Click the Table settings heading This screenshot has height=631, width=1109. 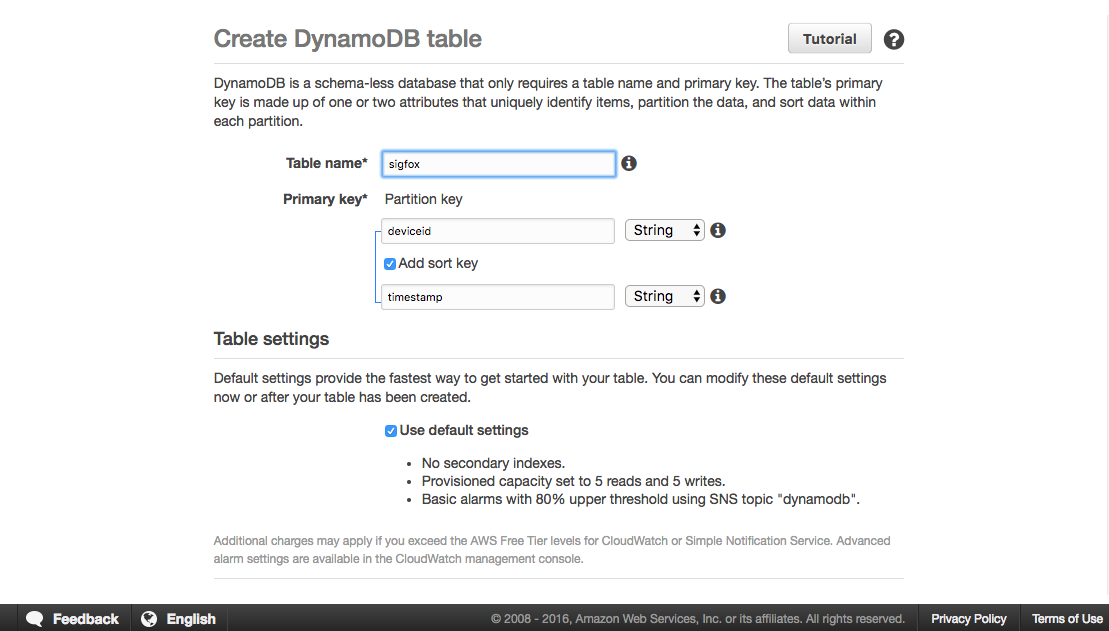pos(272,339)
